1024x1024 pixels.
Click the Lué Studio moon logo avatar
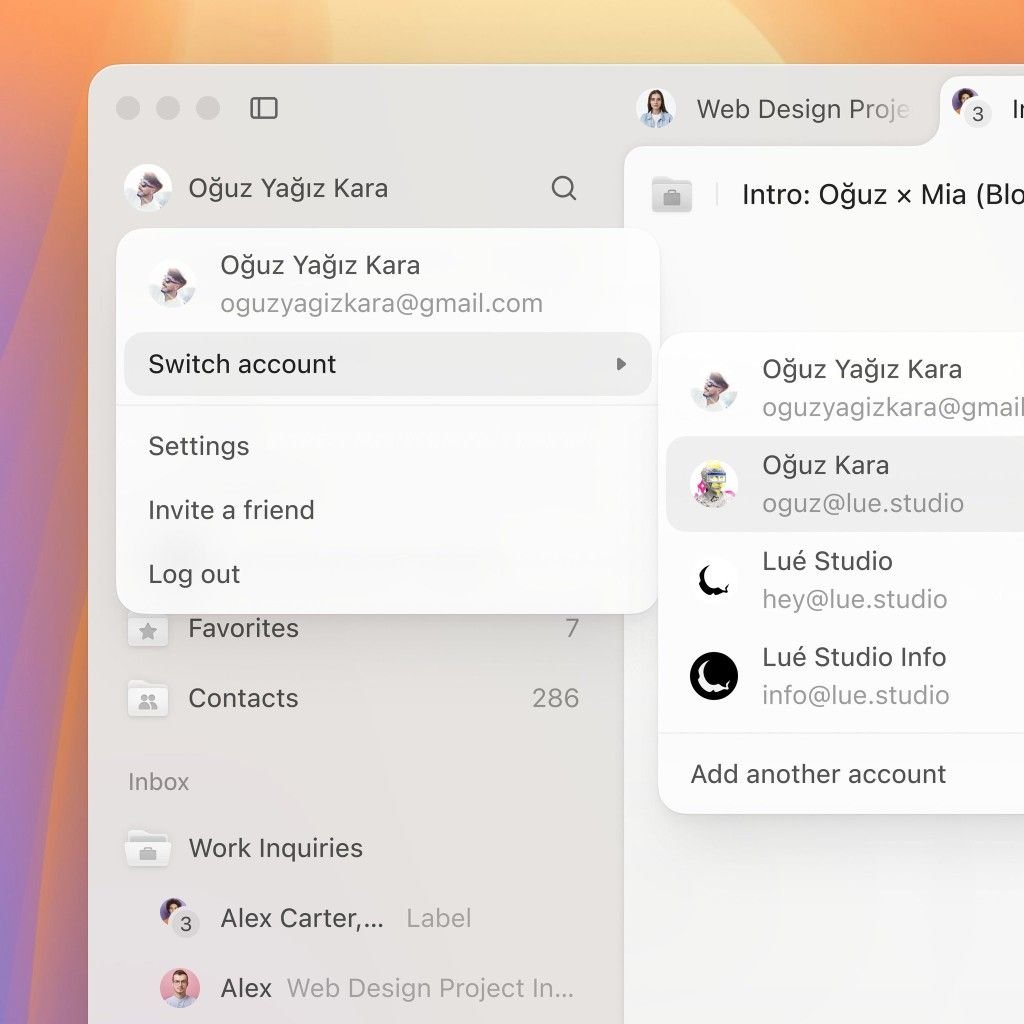[x=714, y=580]
